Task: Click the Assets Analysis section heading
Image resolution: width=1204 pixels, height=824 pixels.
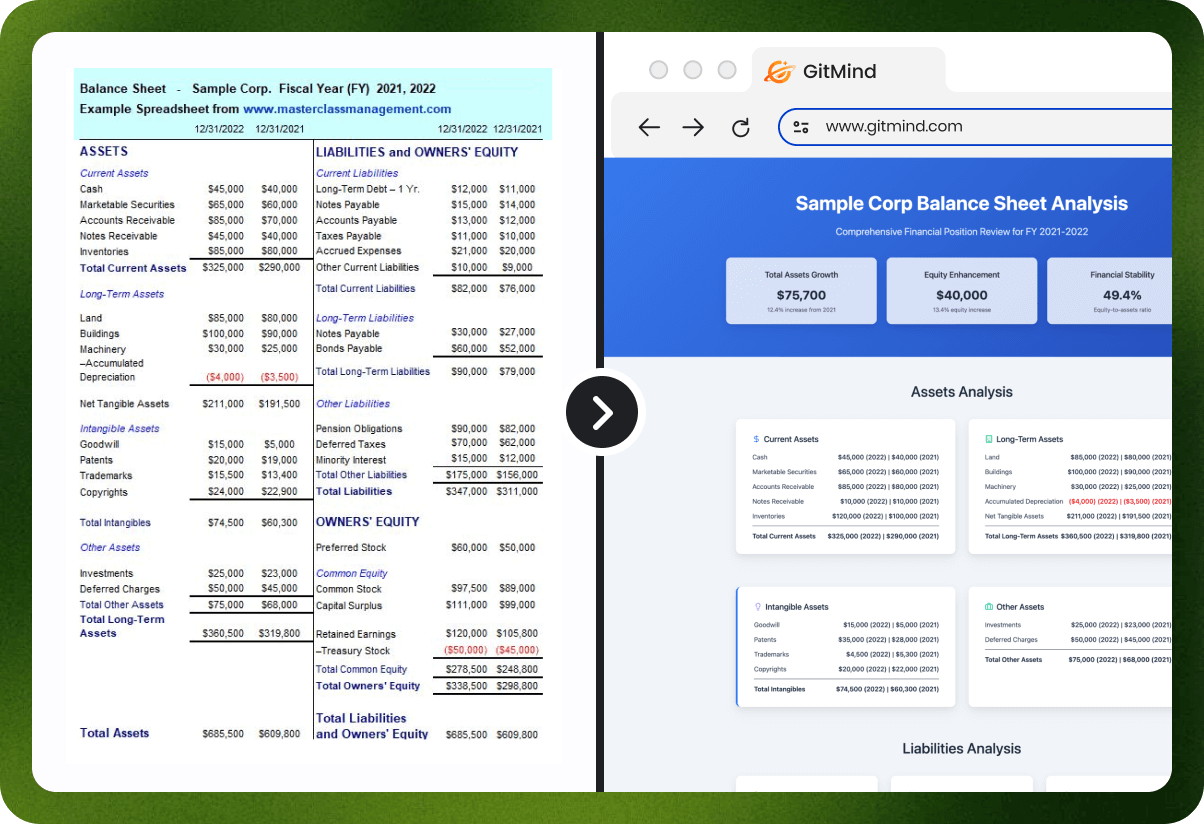Action: tap(961, 392)
